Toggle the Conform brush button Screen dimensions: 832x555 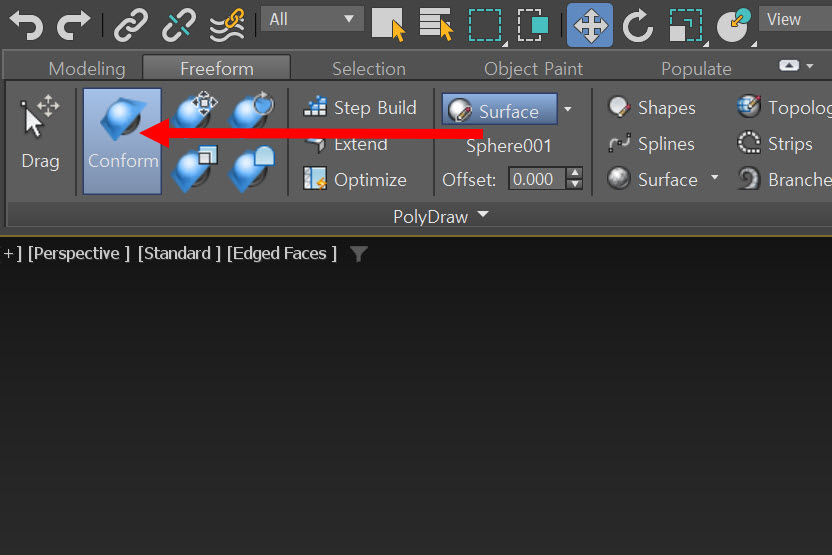123,141
